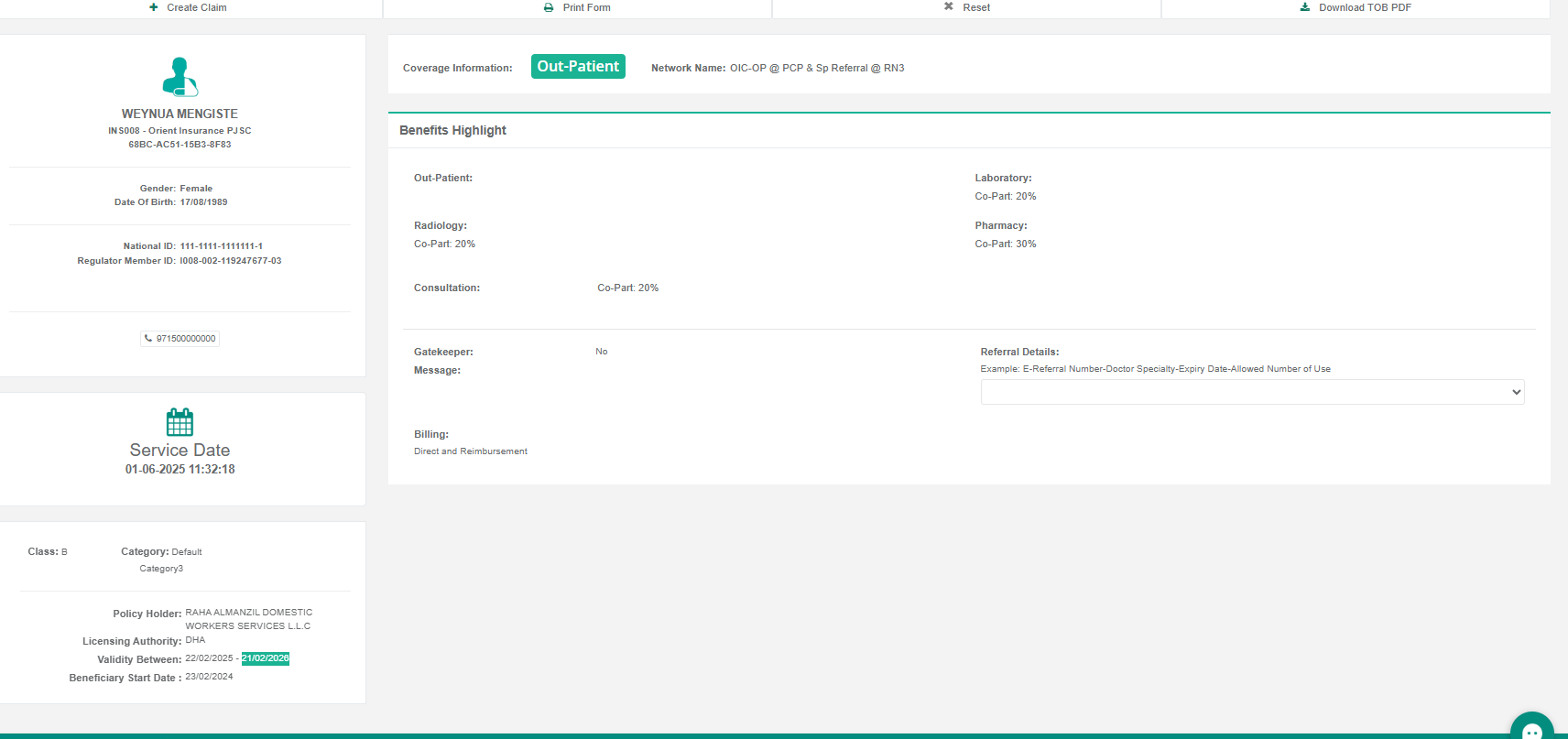Click the network name OIC-OP text
1568x739 pixels.
[x=816, y=68]
